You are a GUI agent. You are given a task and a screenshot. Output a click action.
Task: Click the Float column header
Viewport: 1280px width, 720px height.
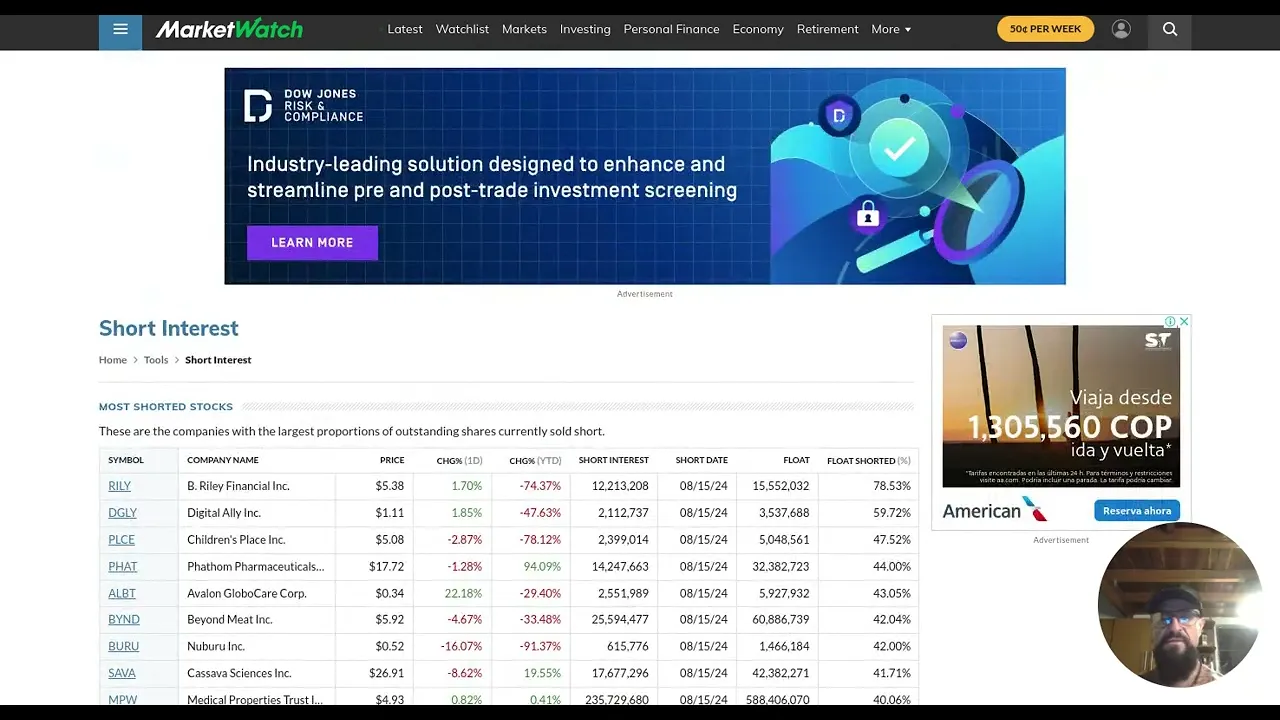point(796,460)
